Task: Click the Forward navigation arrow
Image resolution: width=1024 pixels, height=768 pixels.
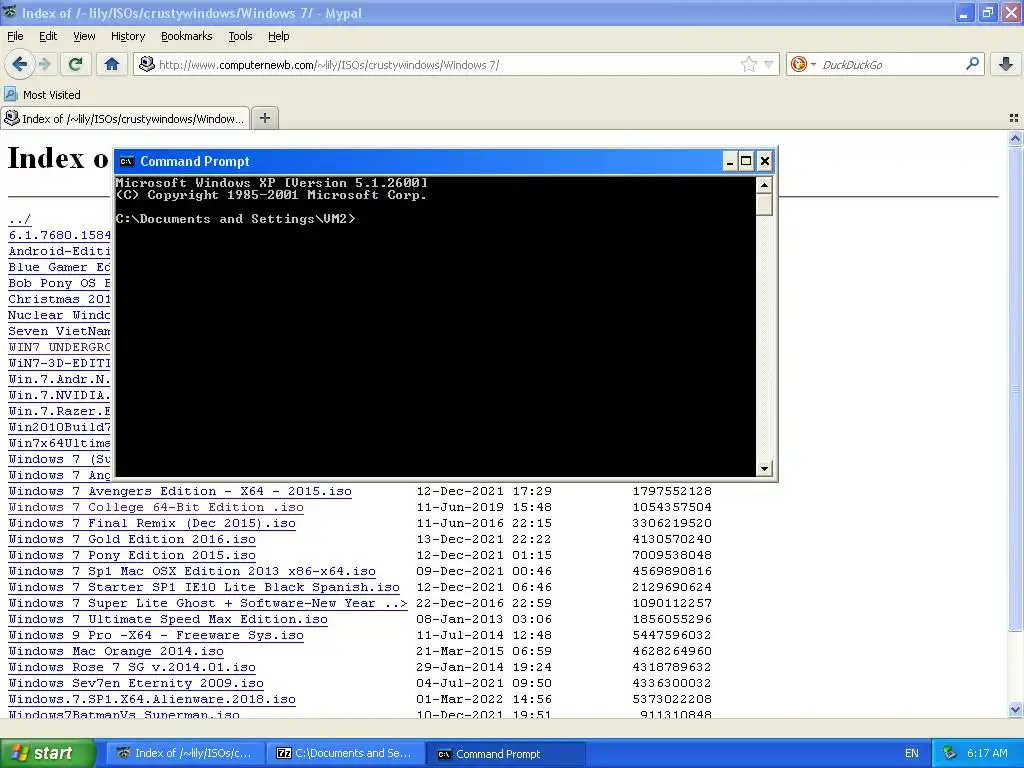Action: [x=44, y=64]
